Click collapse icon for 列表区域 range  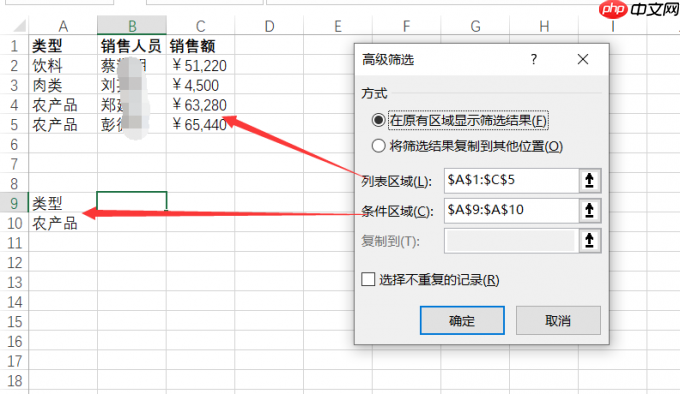589,180
